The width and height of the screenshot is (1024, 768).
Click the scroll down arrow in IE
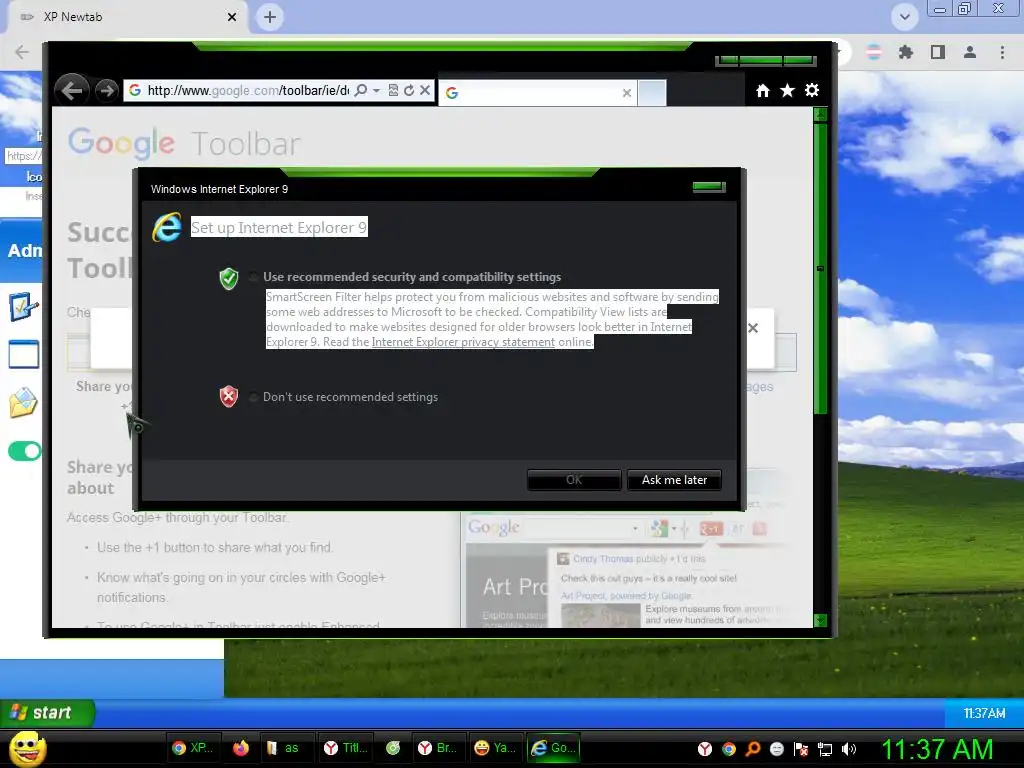[821, 620]
